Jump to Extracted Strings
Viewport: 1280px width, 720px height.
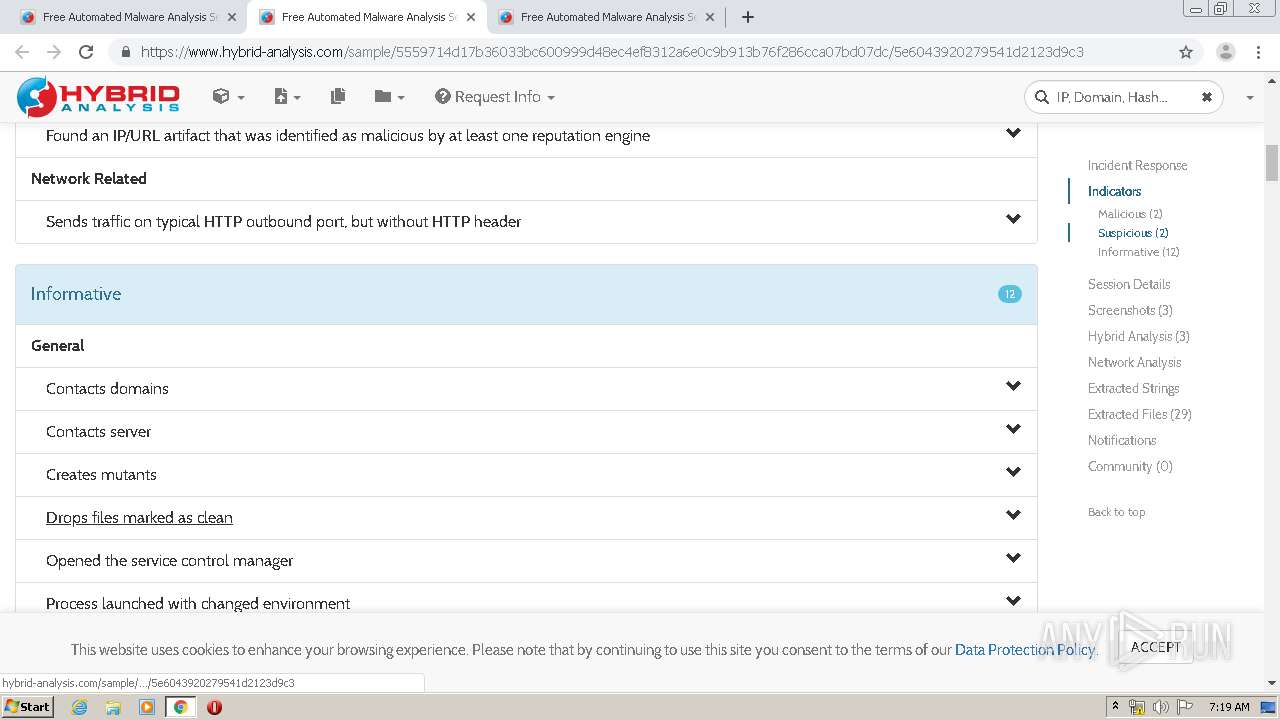[x=1133, y=389]
